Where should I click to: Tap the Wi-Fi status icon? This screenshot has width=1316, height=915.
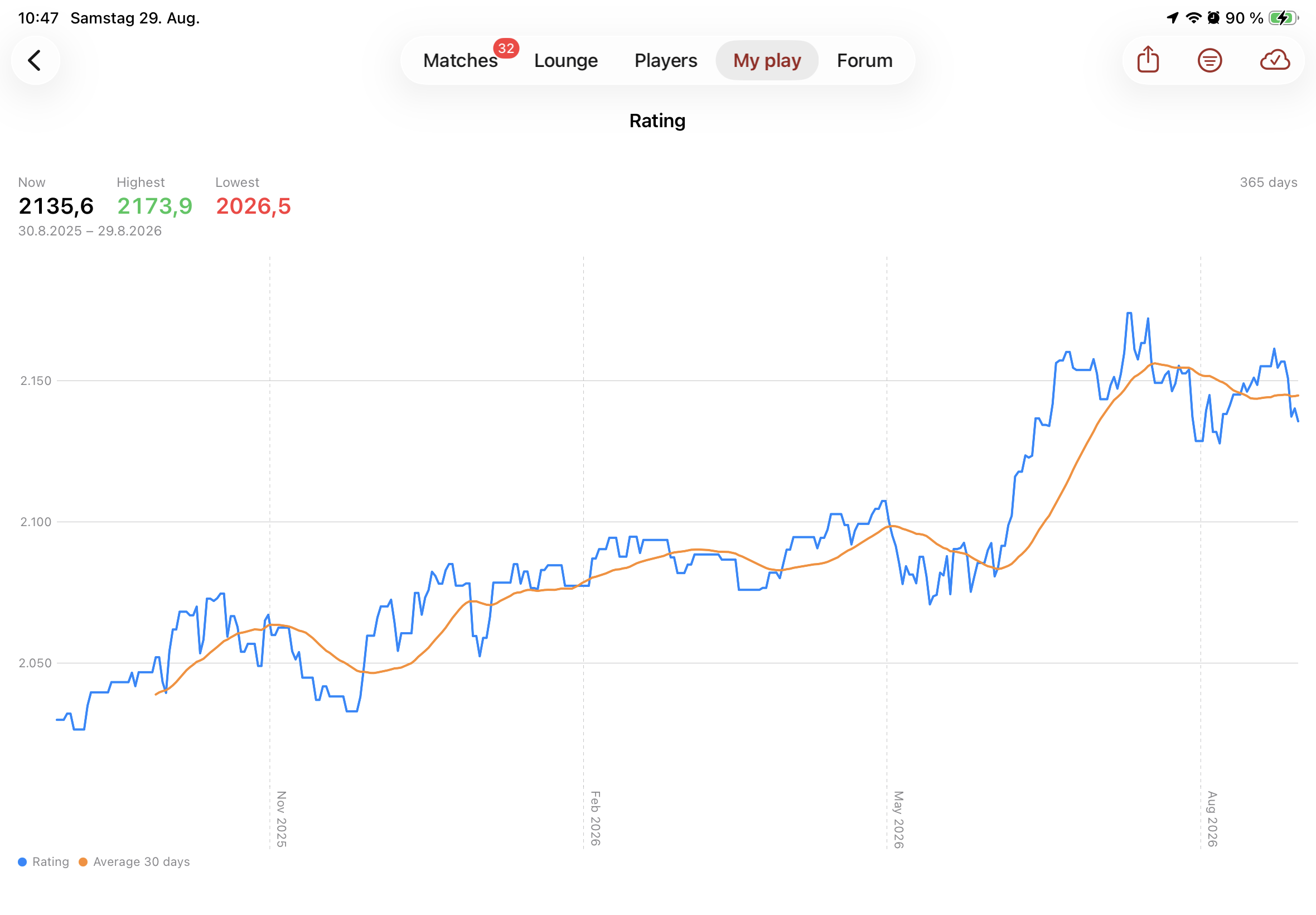pos(1193,18)
